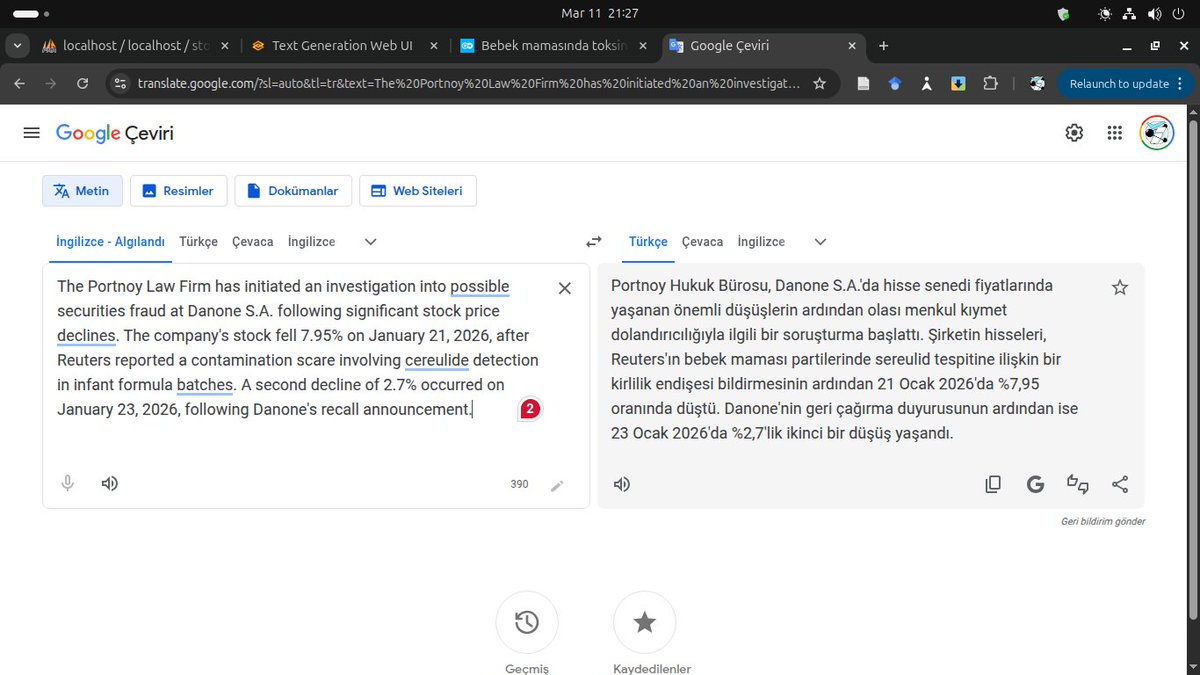Switch to Text Generation Web UI tab
This screenshot has width=1200, height=675.
coord(343,45)
